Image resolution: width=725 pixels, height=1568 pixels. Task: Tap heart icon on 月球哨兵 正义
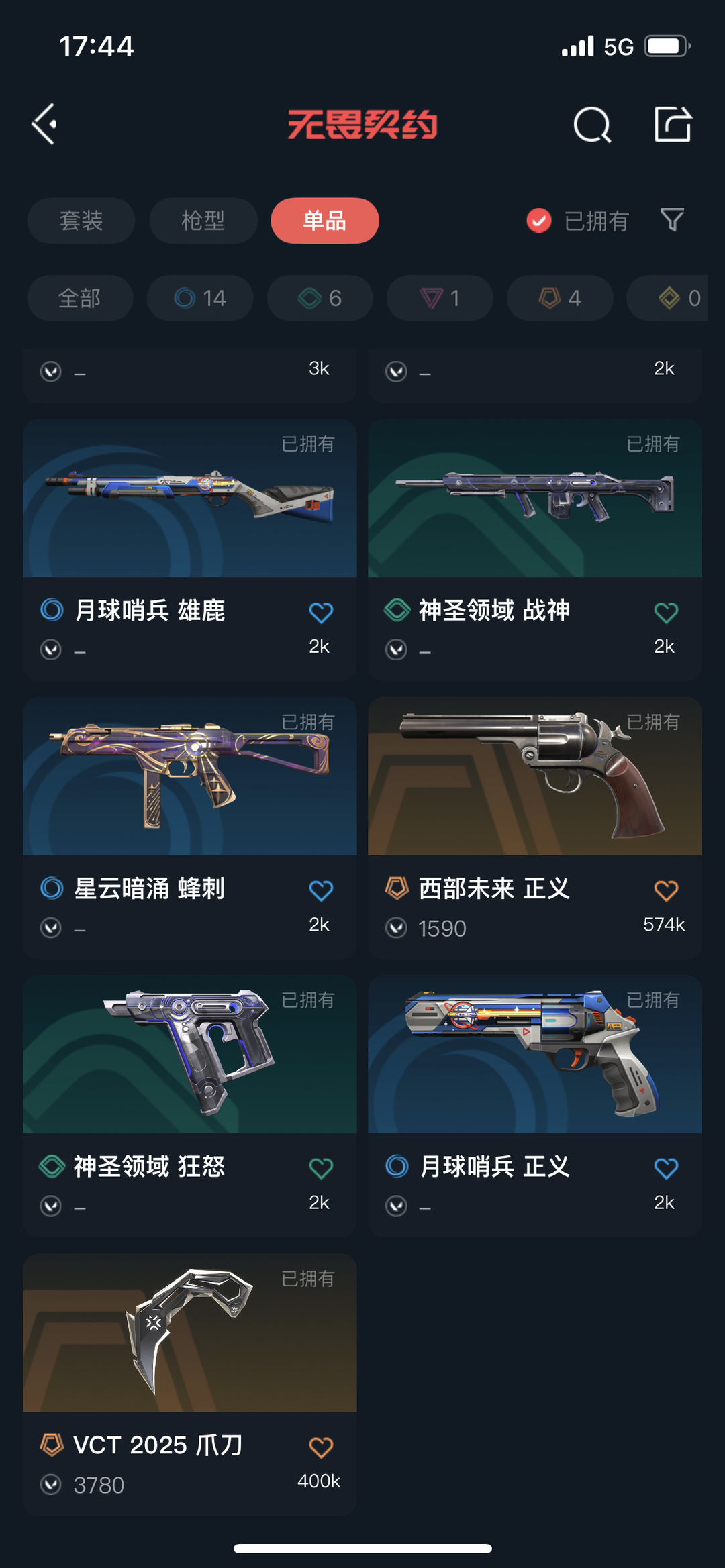666,1168
